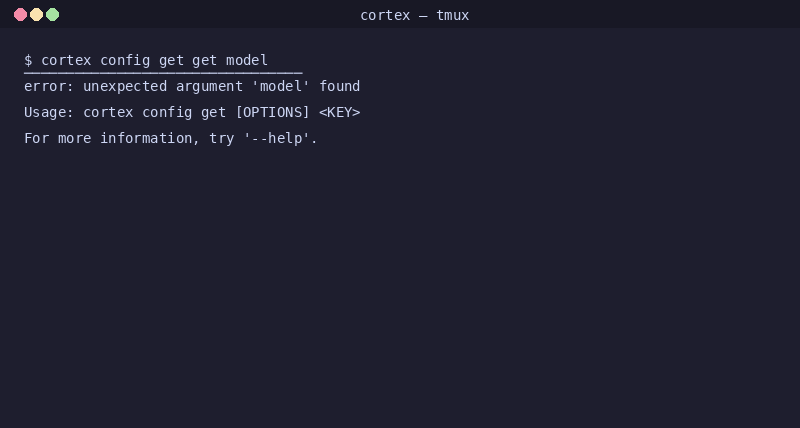800x428 pixels.
Task: Click the 'error:' label in output
Action: pos(49,86)
